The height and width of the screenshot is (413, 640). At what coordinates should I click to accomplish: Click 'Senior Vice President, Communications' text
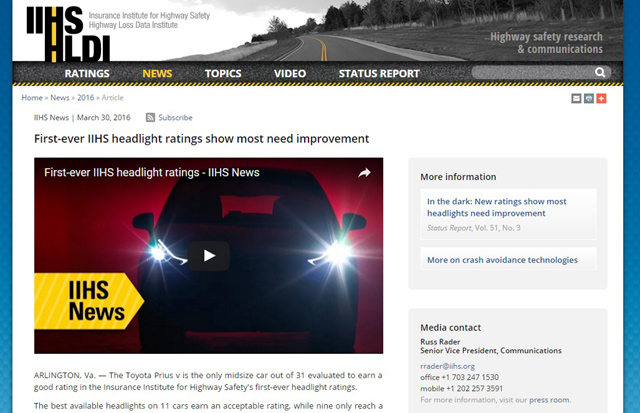491,351
